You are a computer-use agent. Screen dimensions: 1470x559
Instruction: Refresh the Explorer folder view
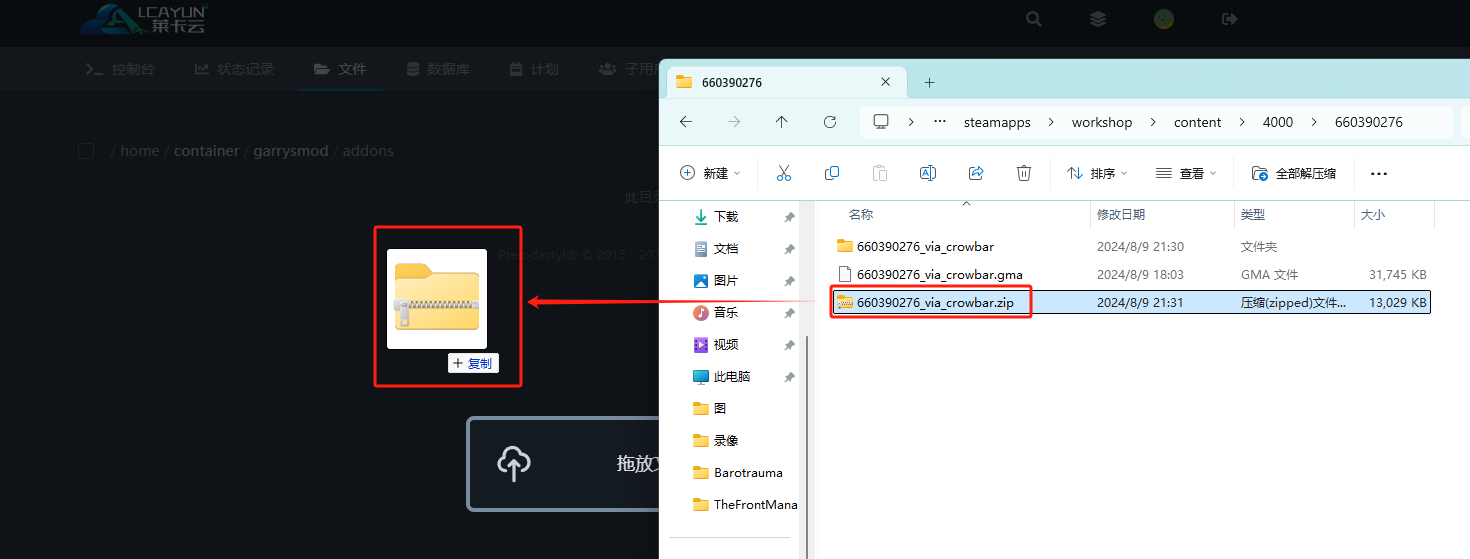coord(829,122)
